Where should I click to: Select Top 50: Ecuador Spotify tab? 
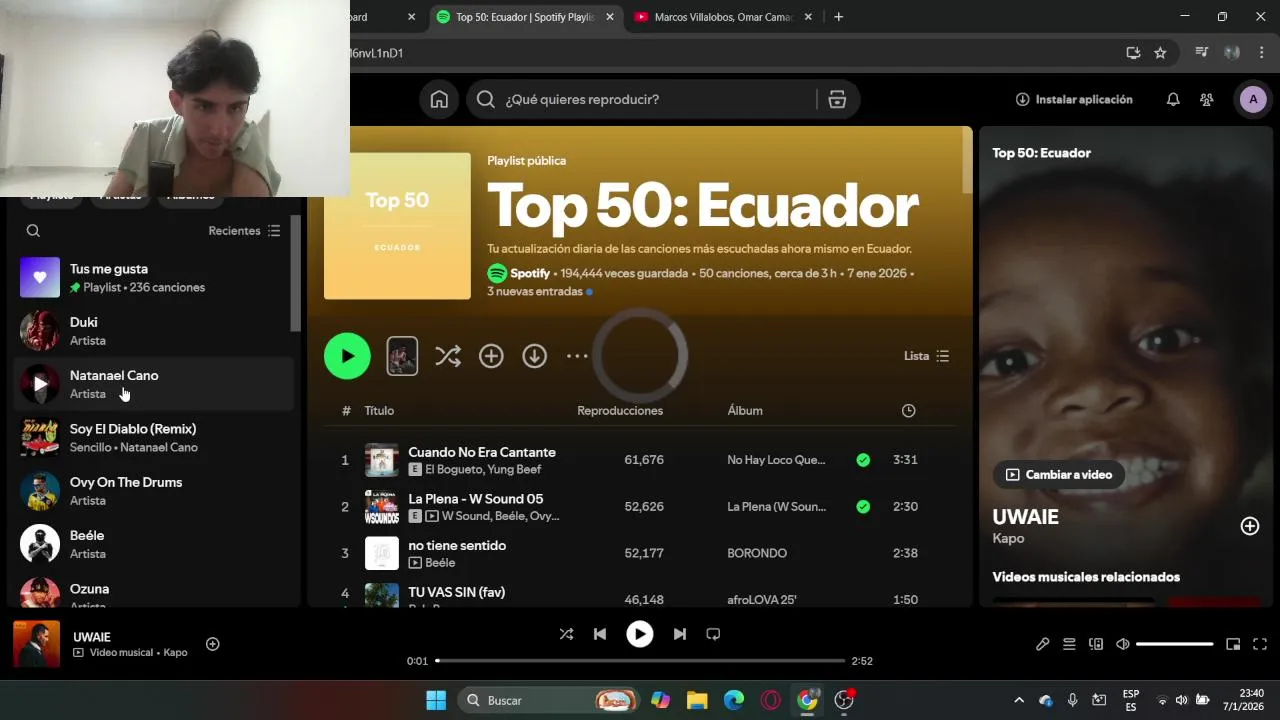click(525, 17)
